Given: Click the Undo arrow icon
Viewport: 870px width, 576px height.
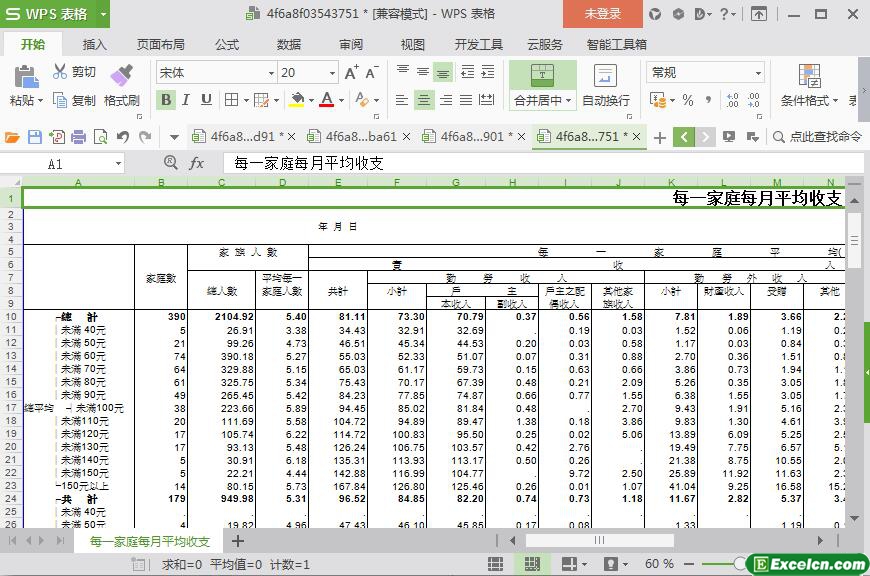Looking at the screenshot, I should pos(123,137).
